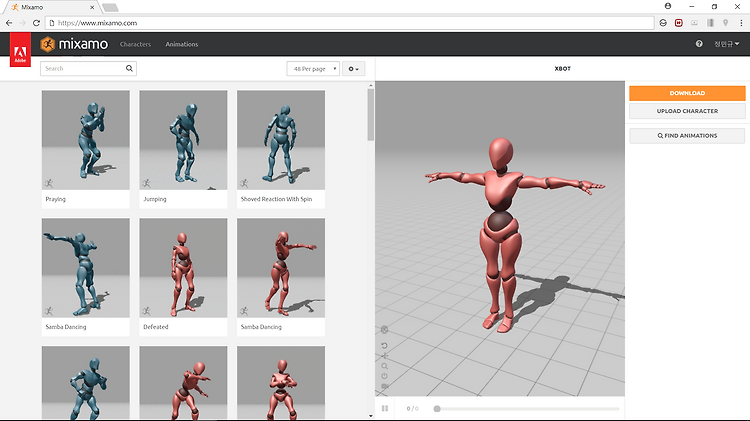Open the 48 Per page dropdown

313,68
